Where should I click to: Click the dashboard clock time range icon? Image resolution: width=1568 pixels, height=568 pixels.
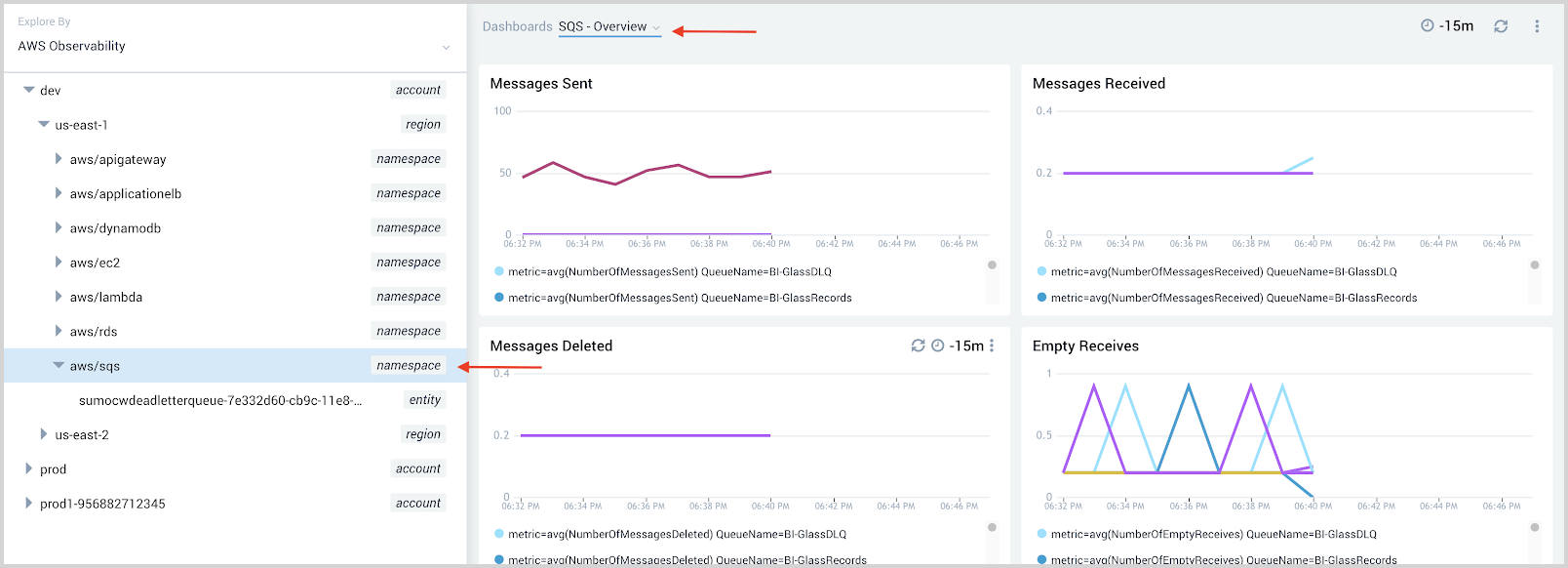pyautogui.click(x=1428, y=25)
